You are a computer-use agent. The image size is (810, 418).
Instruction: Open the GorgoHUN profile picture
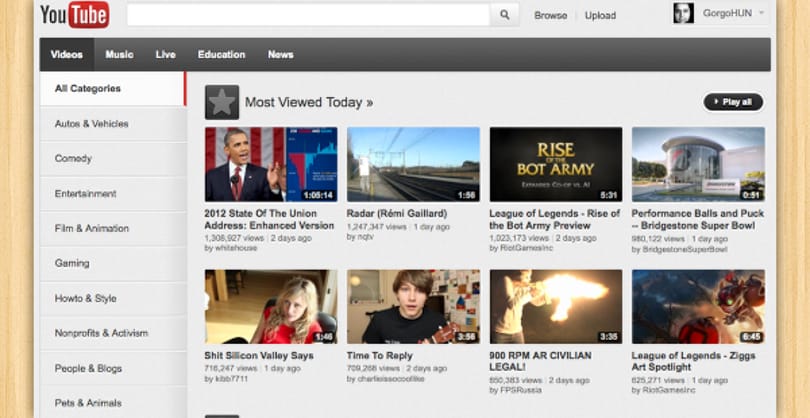[683, 13]
